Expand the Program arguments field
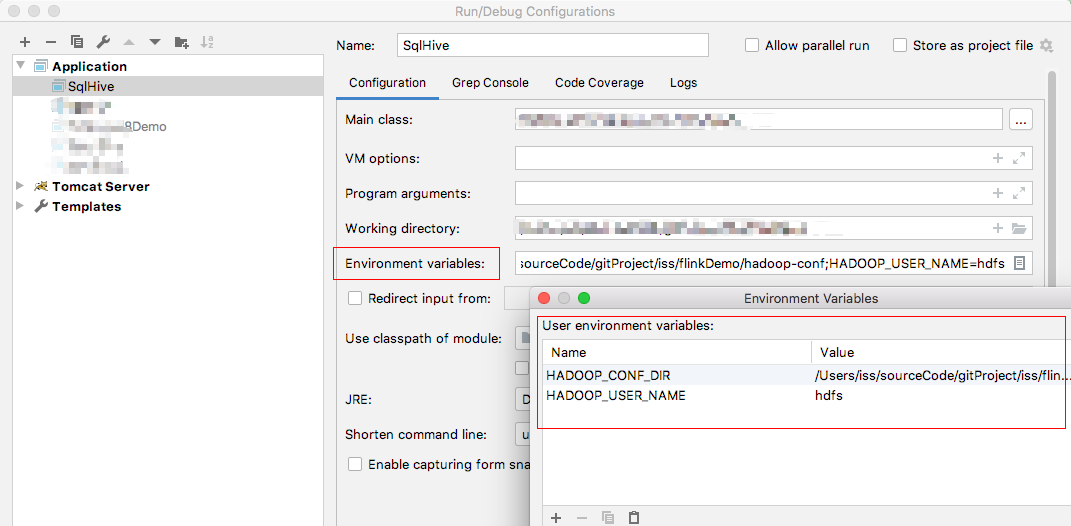 pos(1019,193)
